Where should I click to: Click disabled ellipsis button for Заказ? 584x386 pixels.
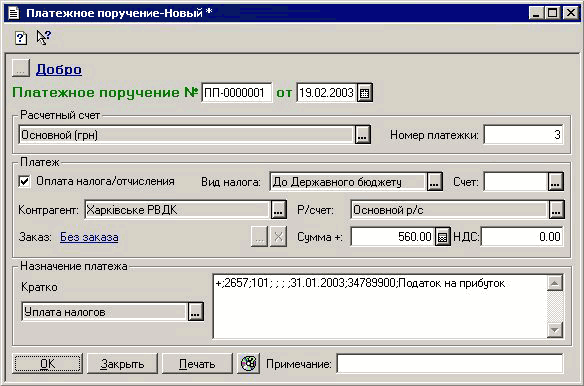click(x=259, y=237)
